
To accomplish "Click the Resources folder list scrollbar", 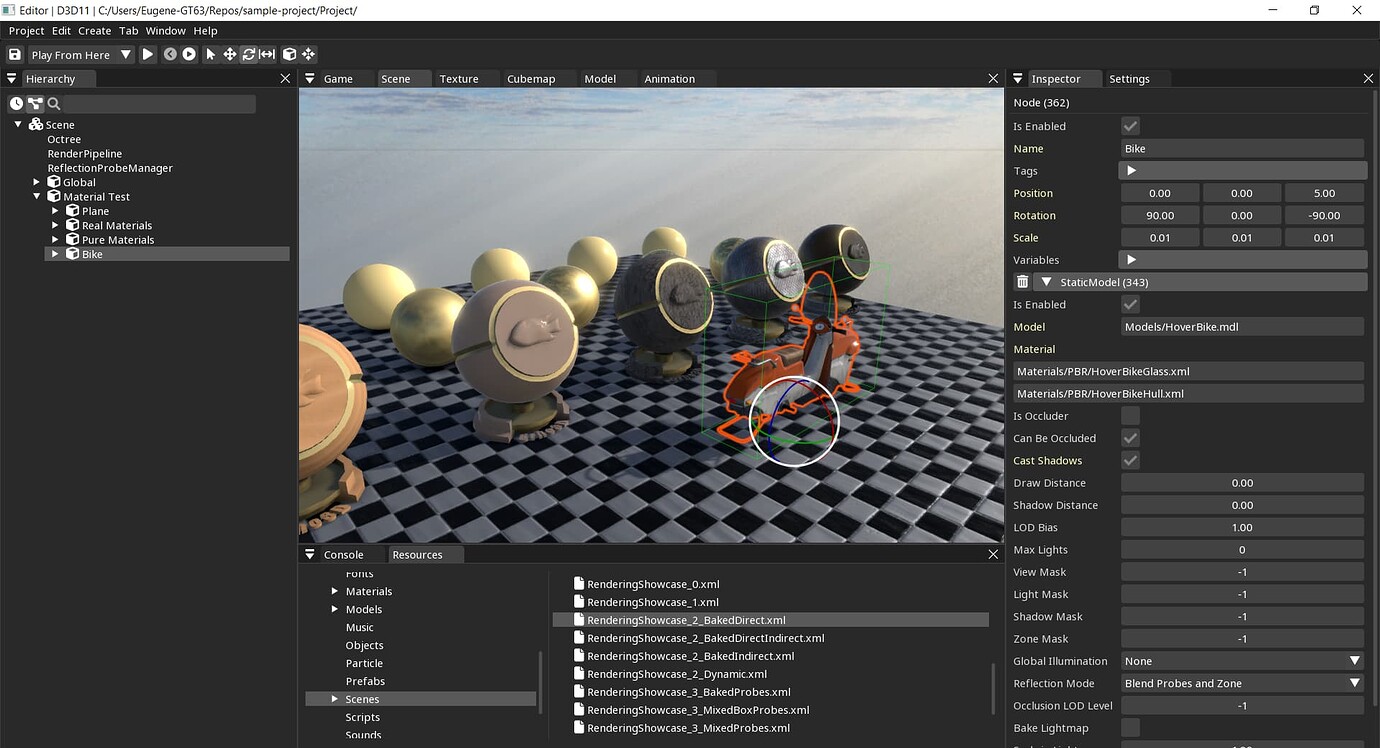I will pyautogui.click(x=541, y=683).
